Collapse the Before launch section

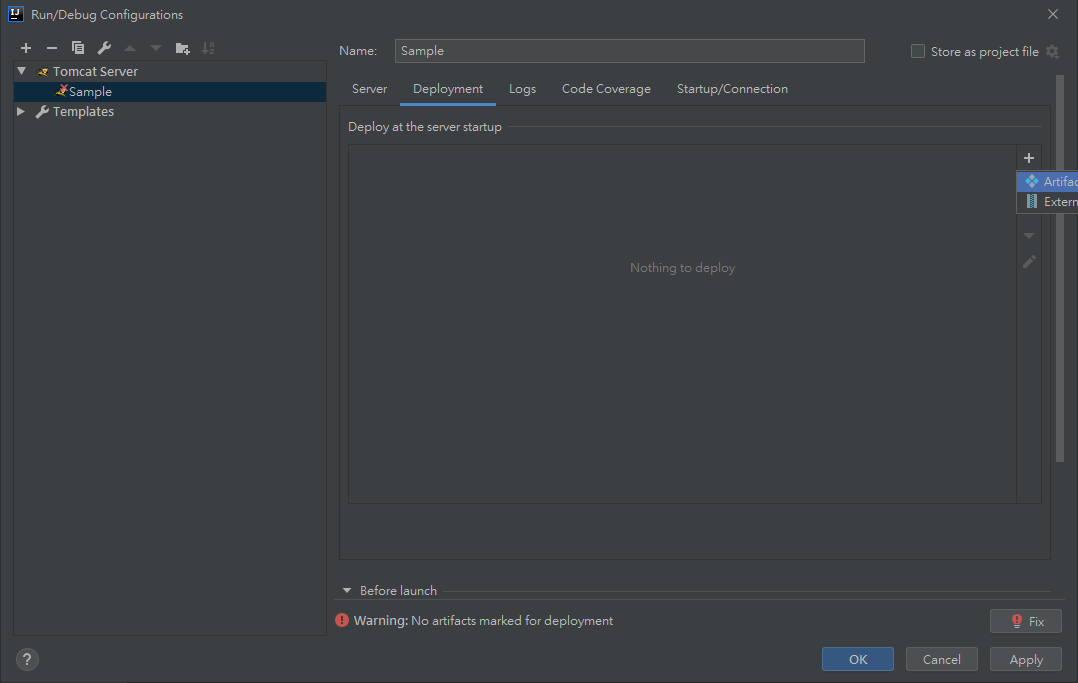pyautogui.click(x=347, y=591)
